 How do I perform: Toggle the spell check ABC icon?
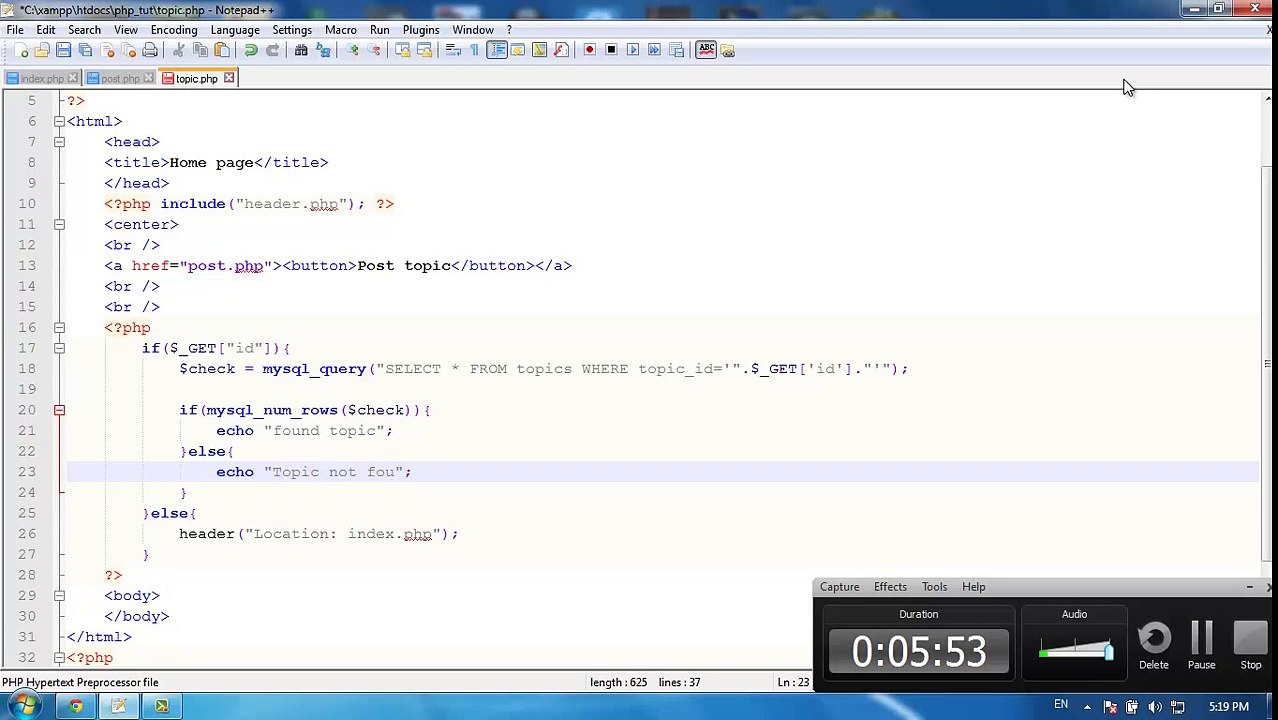706,50
